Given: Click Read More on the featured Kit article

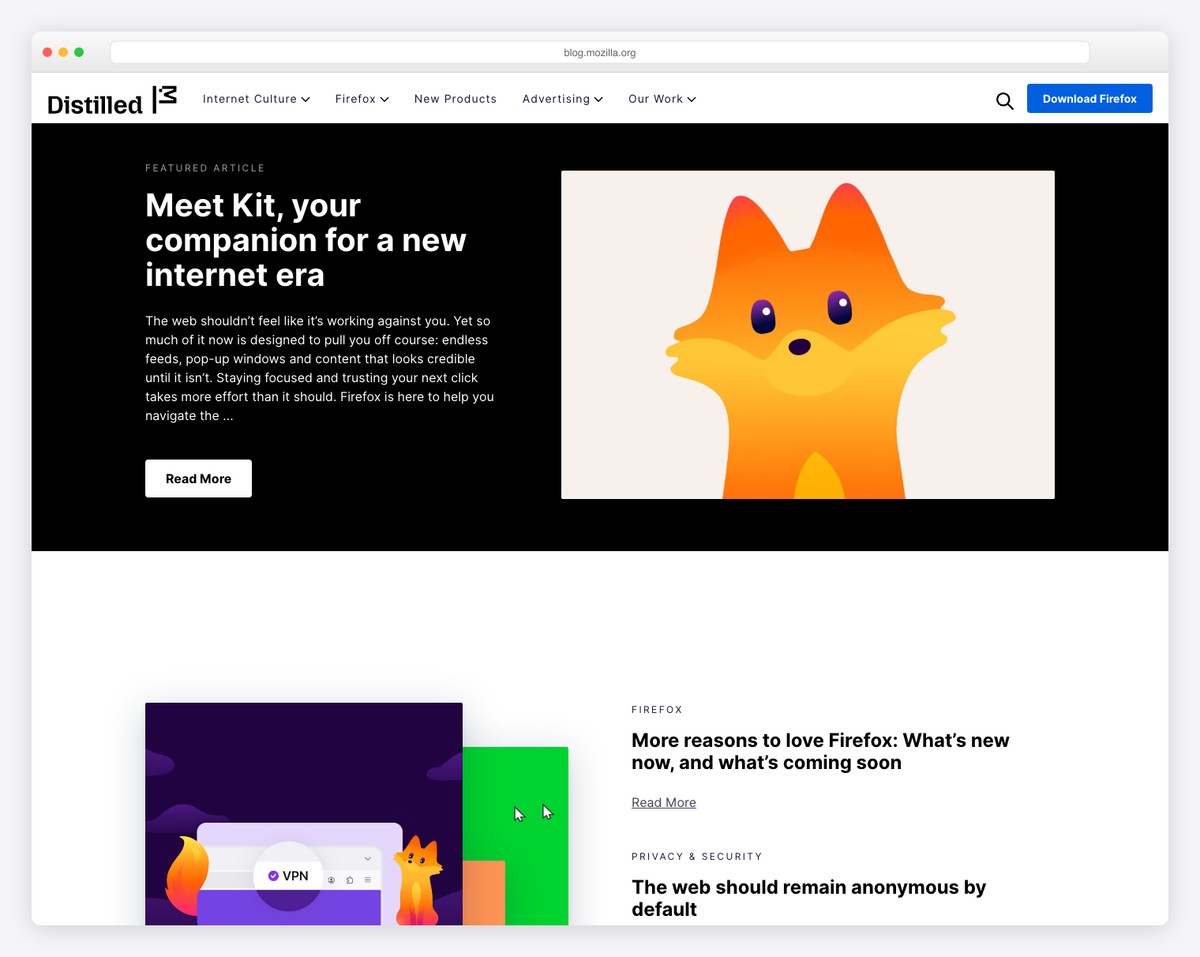Looking at the screenshot, I should tap(198, 478).
